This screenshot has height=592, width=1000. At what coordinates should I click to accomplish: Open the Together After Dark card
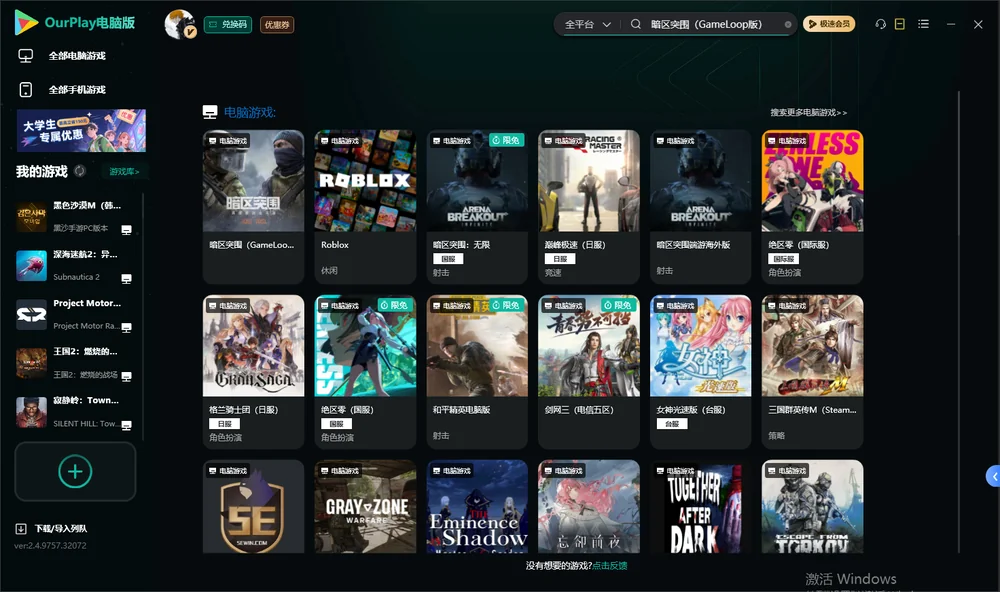(700, 507)
